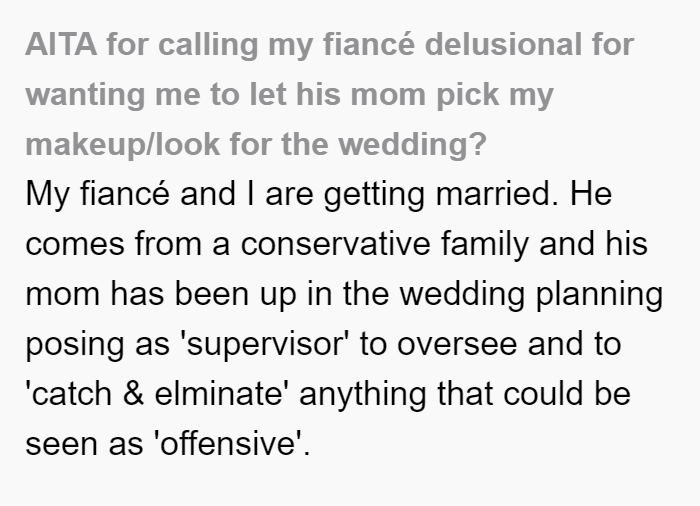Viewport: 700px width, 506px height.
Task: Click the phrase 'family and his' in the body
Action: (544, 244)
